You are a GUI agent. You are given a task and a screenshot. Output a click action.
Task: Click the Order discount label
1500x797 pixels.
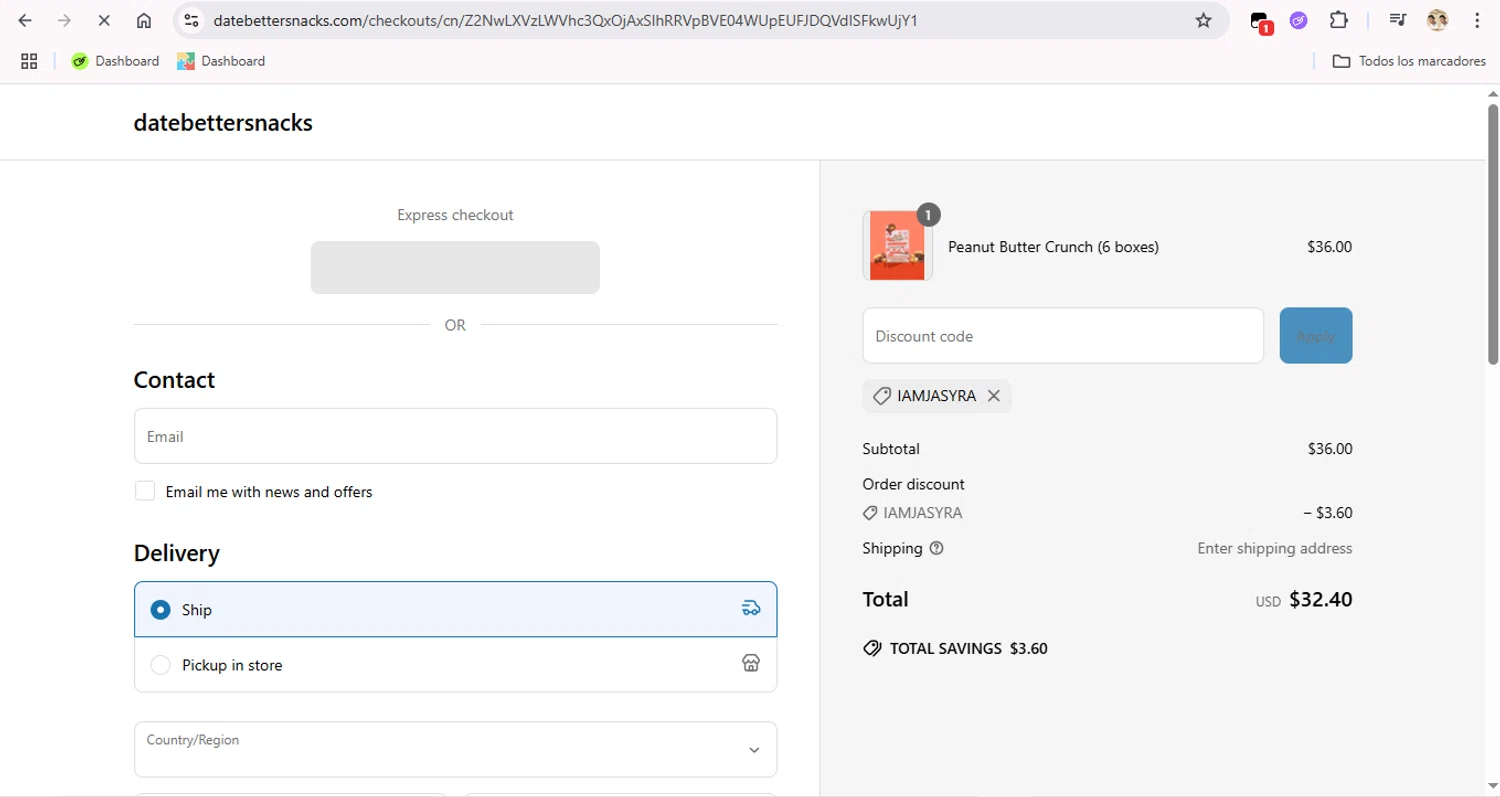click(x=913, y=484)
